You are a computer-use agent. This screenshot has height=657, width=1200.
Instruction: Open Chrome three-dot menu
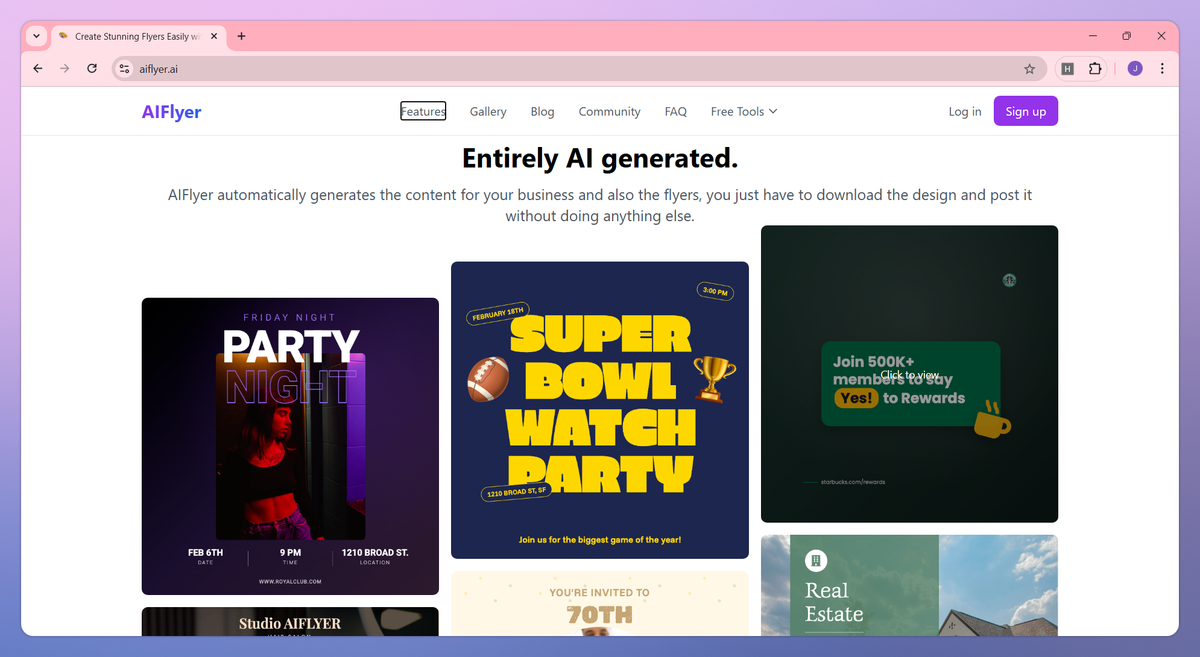tap(1162, 69)
